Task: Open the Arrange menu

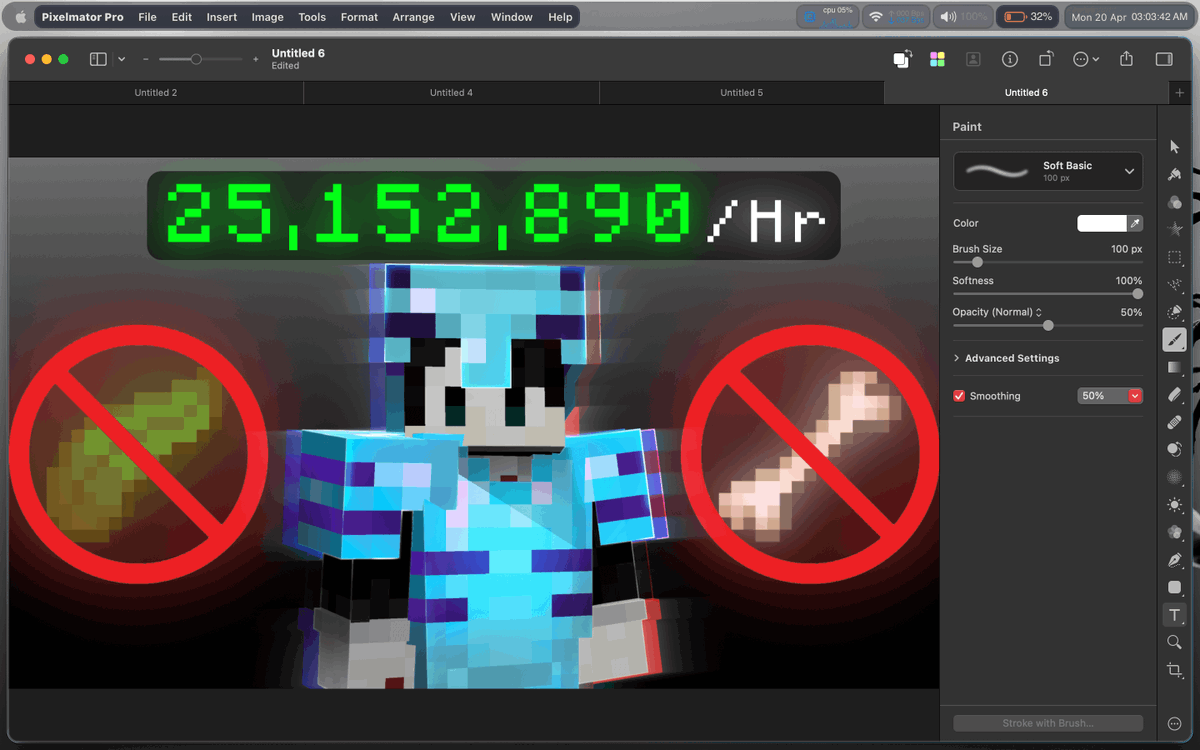Action: pyautogui.click(x=413, y=17)
